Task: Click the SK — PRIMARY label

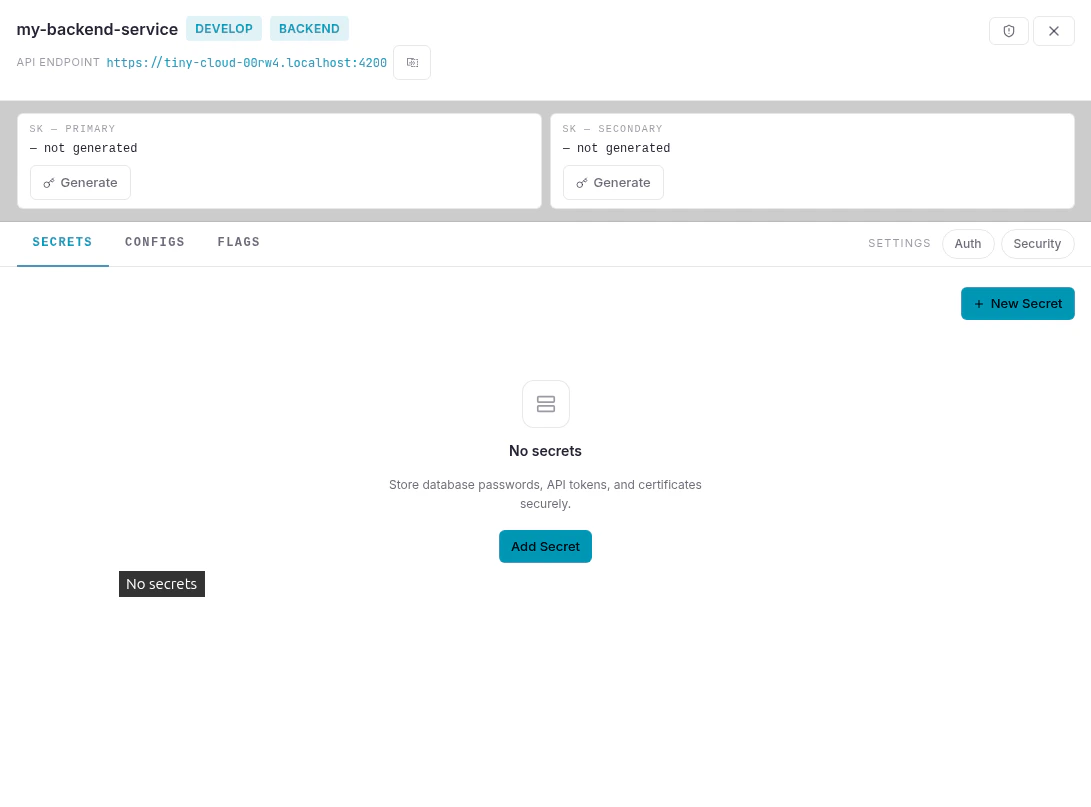Action: tap(72, 129)
